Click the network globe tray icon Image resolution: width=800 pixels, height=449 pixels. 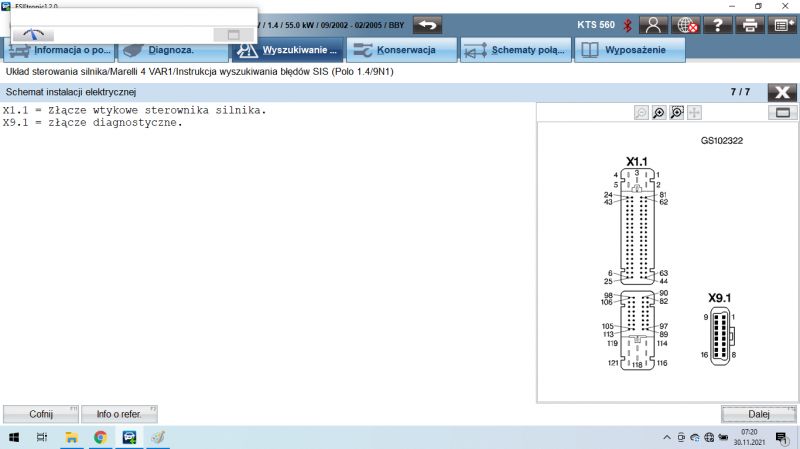tap(709, 437)
